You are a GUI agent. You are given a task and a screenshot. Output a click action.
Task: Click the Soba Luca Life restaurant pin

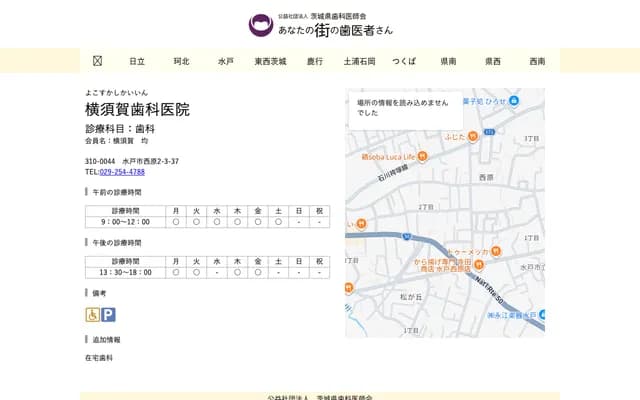(x=423, y=156)
